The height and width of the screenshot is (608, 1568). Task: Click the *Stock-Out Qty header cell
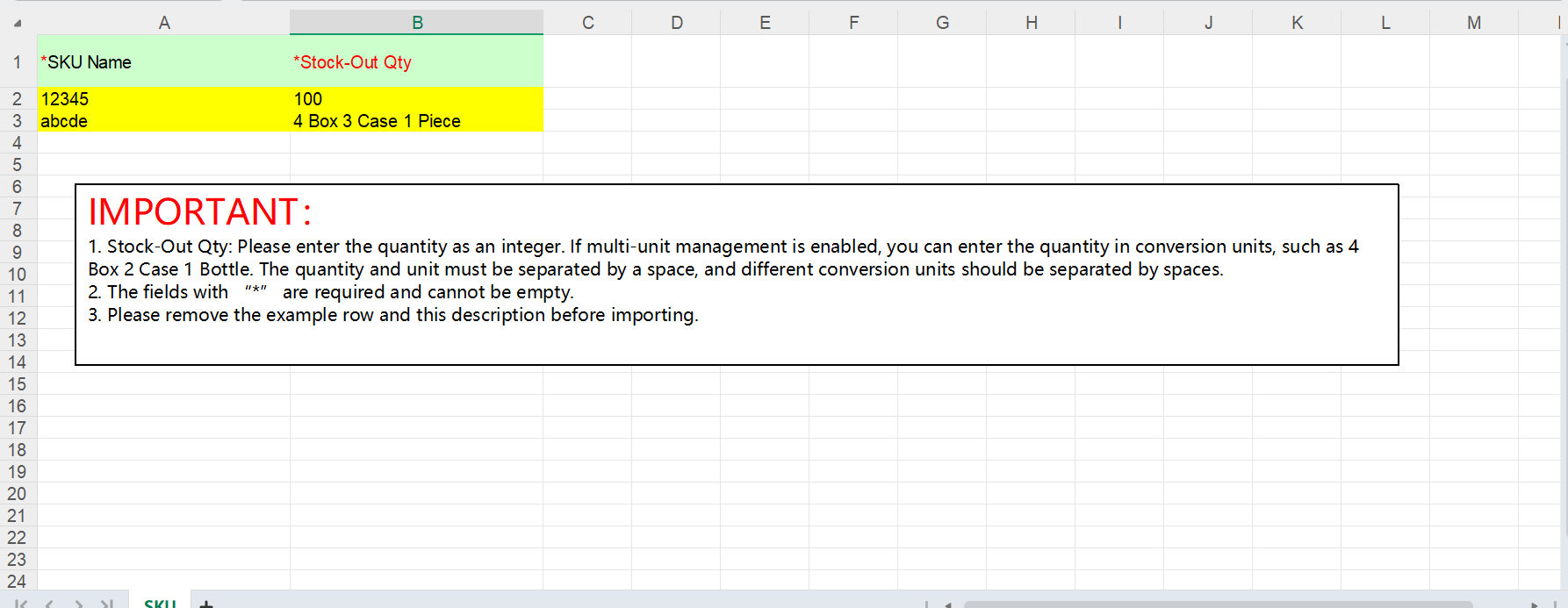(416, 62)
